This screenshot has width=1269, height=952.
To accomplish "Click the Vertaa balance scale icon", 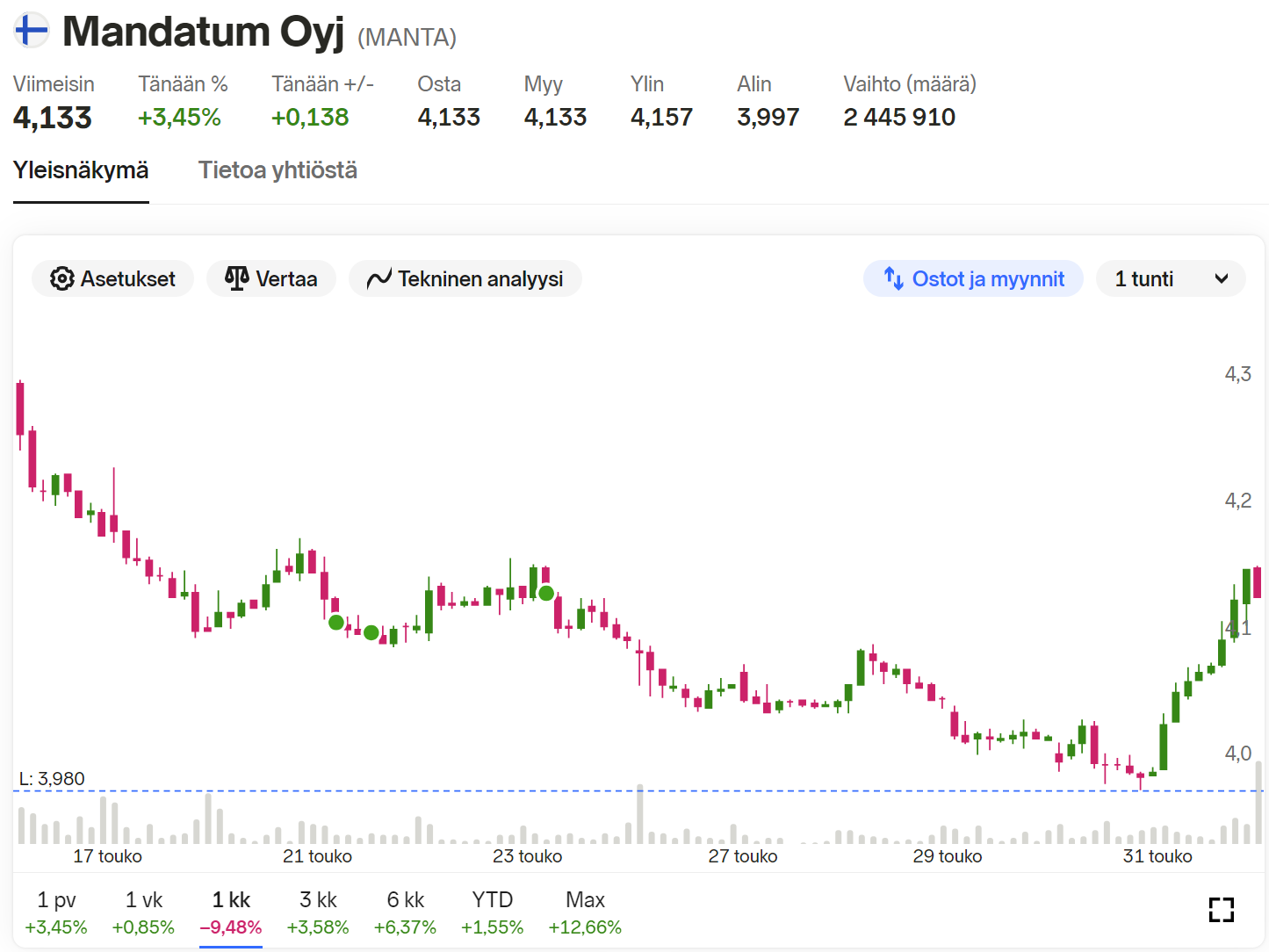I will tap(237, 278).
